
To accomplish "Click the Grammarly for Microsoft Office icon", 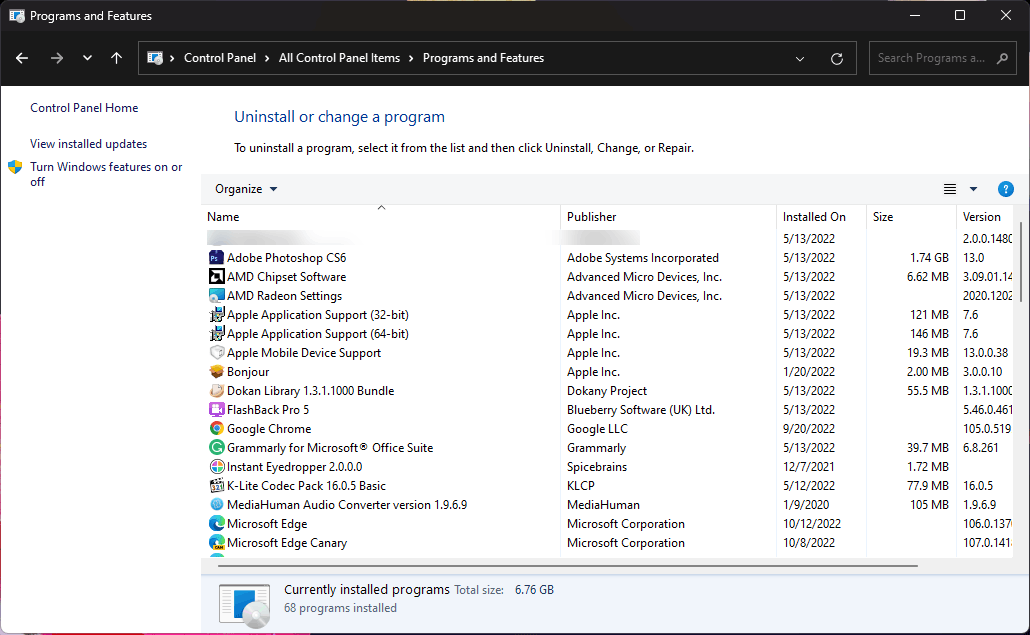I will point(216,447).
